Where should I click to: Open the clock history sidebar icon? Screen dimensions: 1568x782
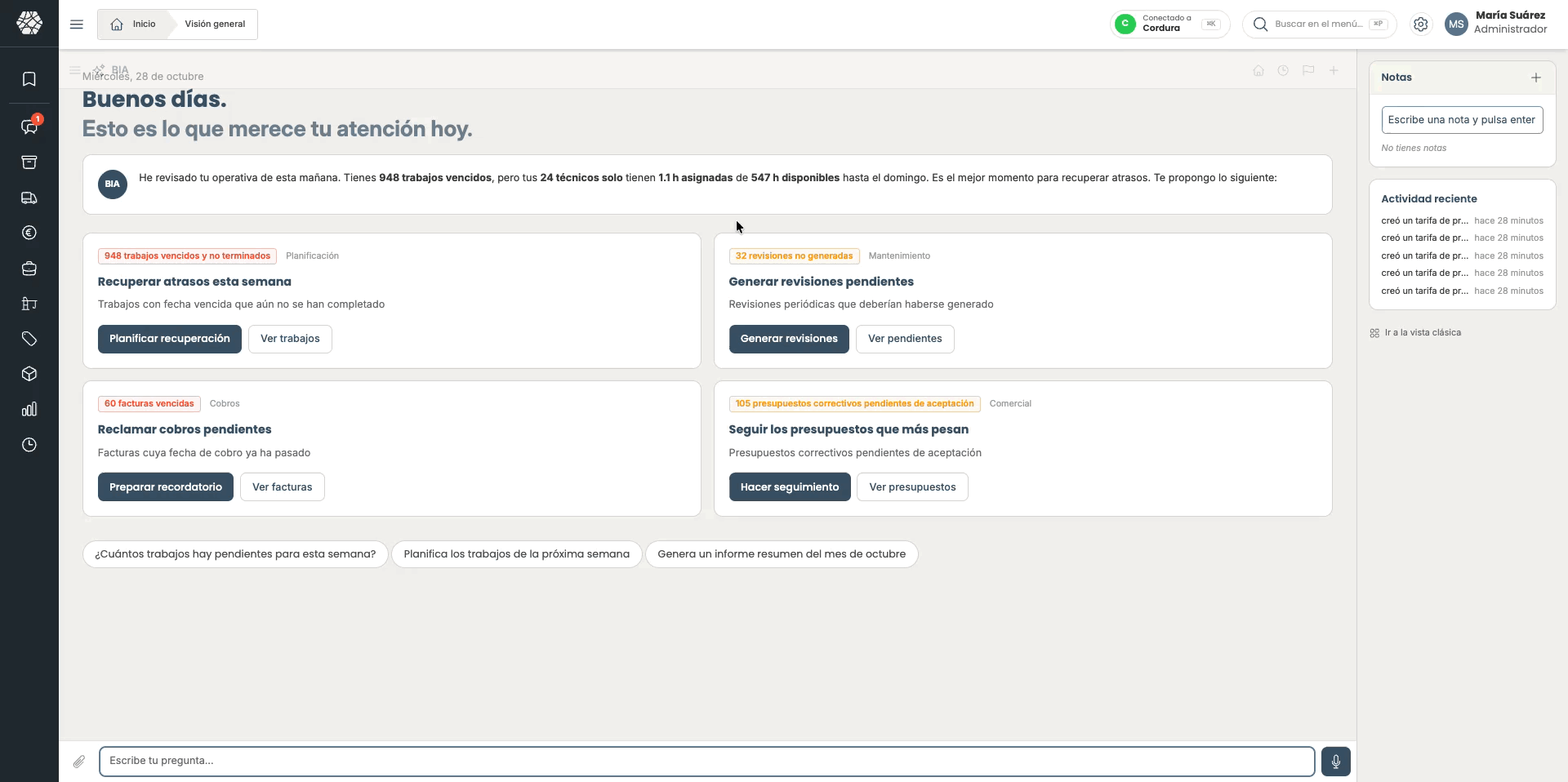tap(29, 445)
